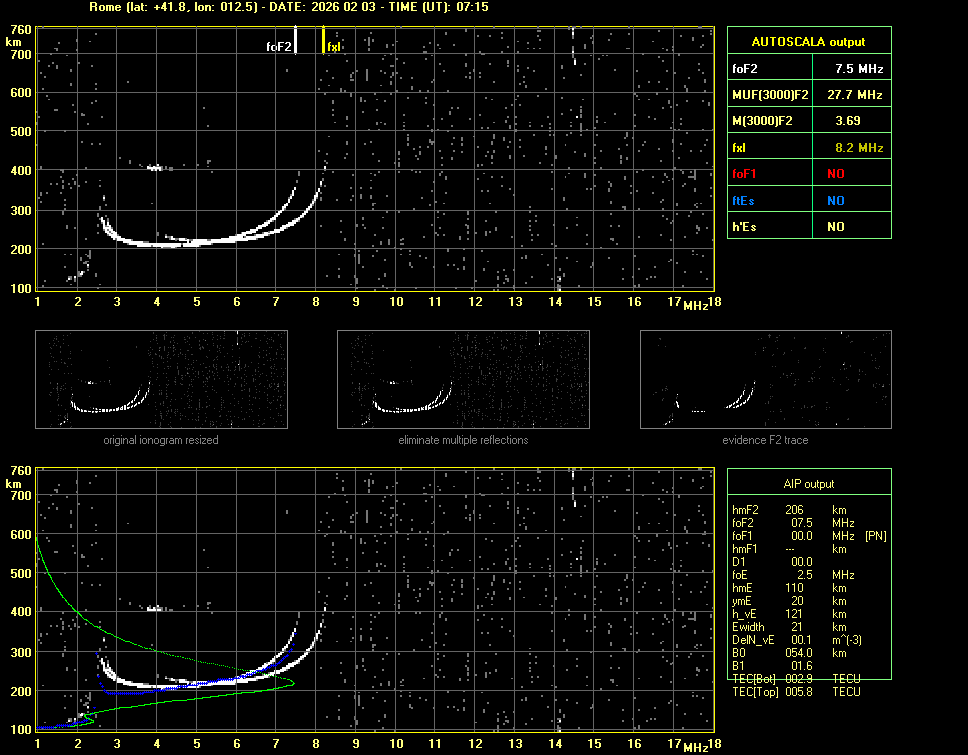
Task: Click the AUTOSCALA output header
Action: click(808, 42)
